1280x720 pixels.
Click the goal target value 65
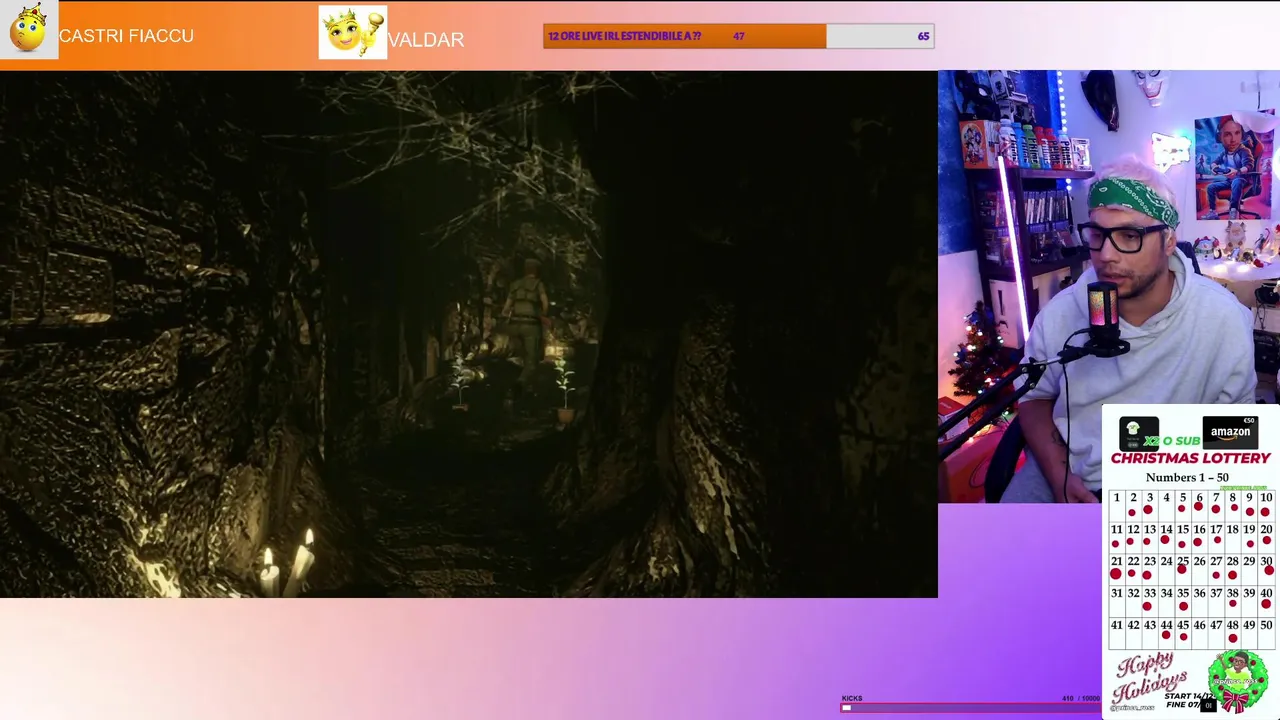[x=923, y=36]
